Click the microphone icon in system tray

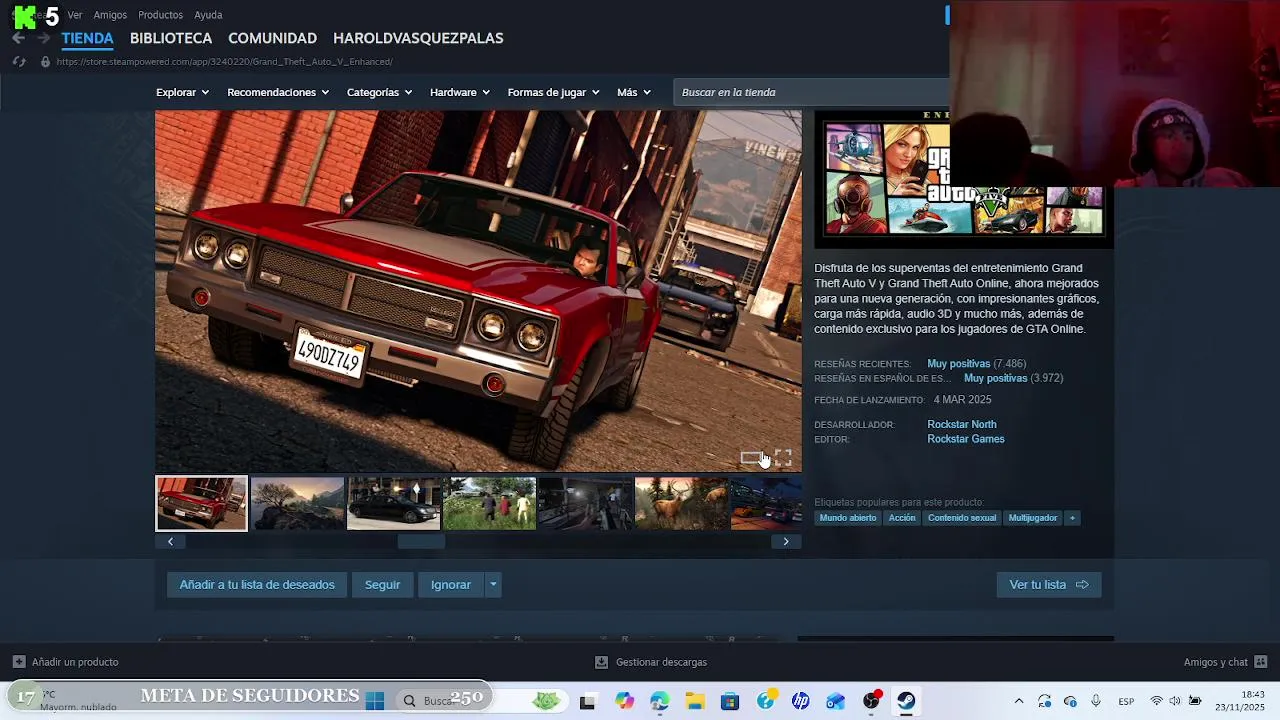tap(1096, 701)
